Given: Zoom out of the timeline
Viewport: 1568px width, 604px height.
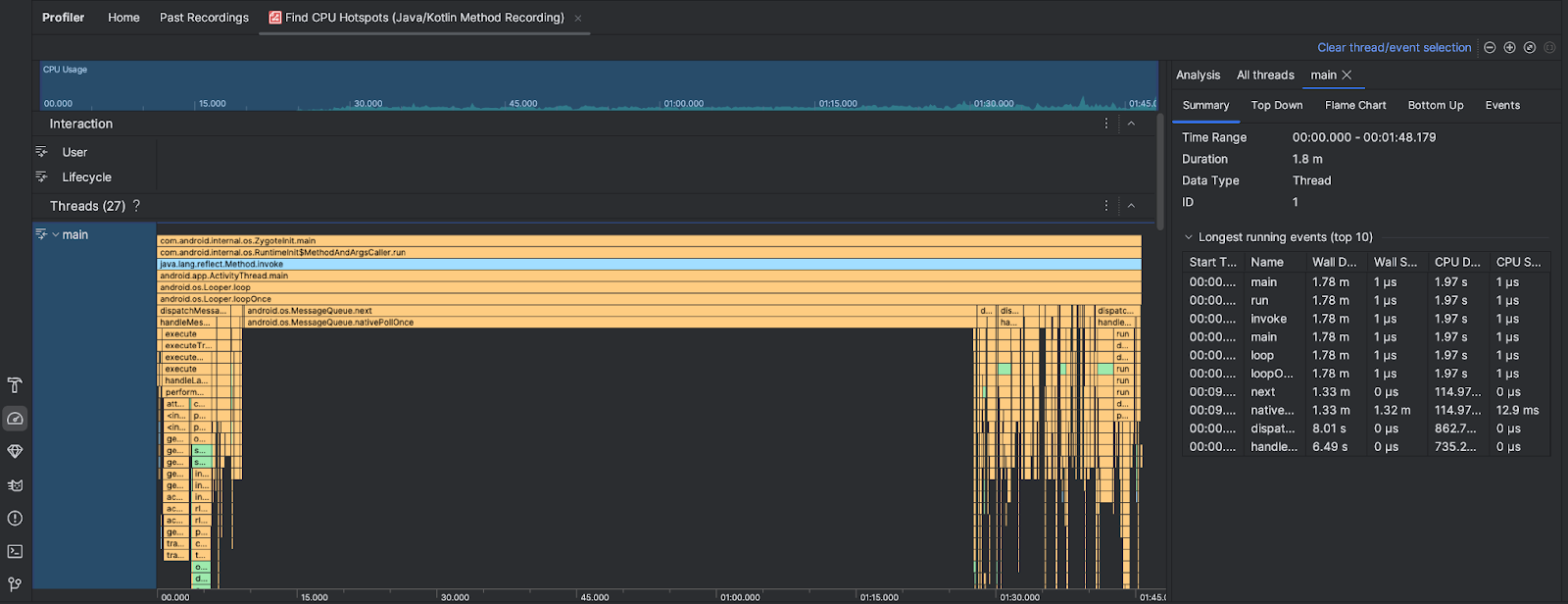Looking at the screenshot, I should point(1490,48).
